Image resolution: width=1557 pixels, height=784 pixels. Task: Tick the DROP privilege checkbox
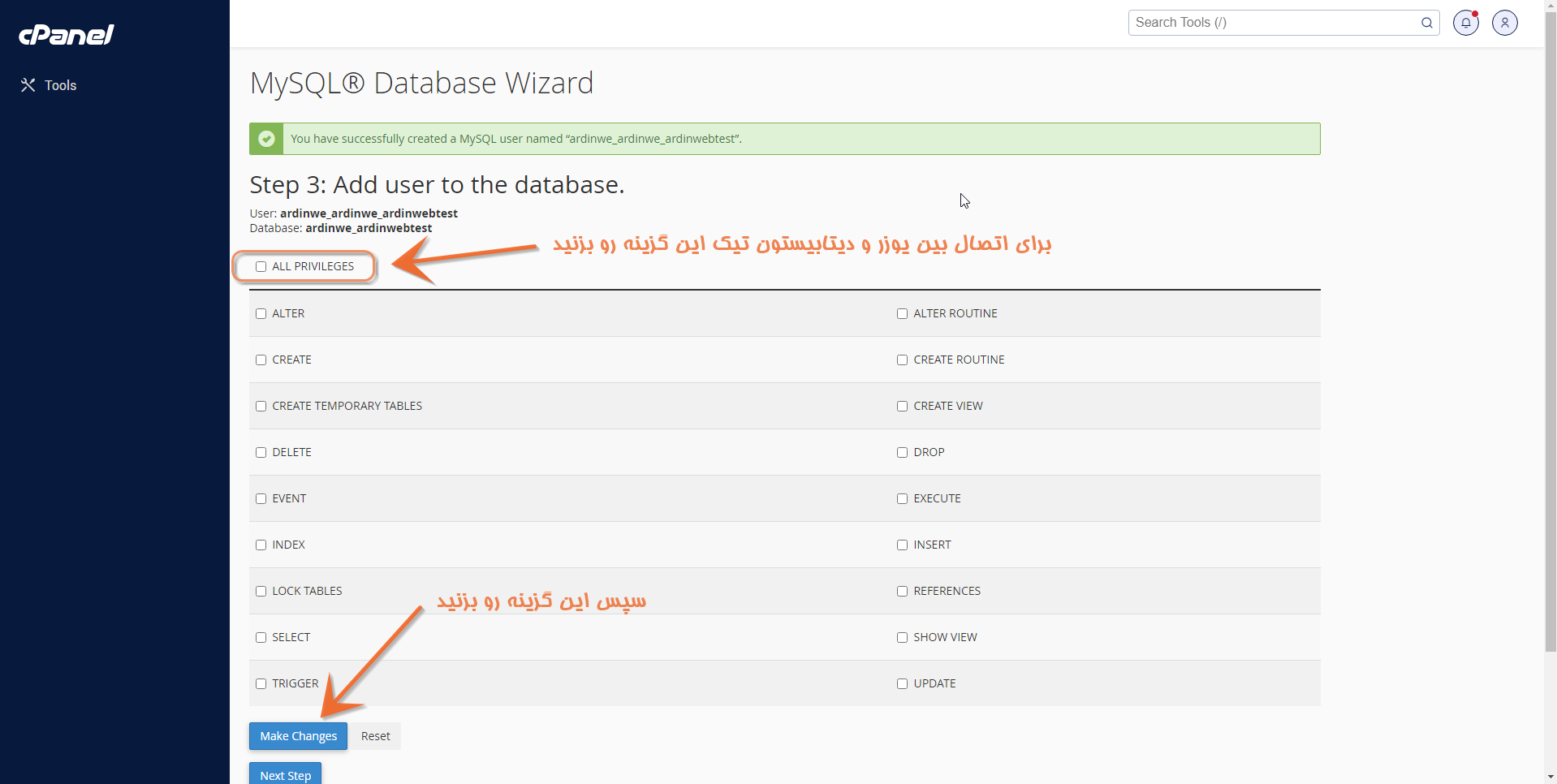(902, 452)
